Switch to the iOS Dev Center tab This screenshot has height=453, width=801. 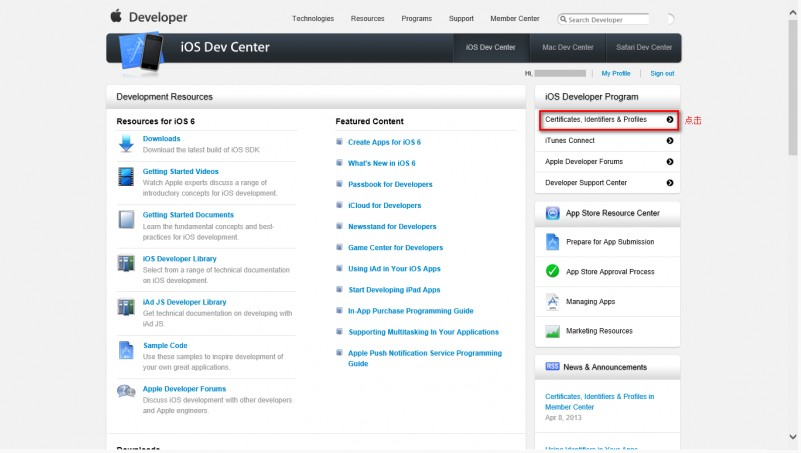coord(490,47)
